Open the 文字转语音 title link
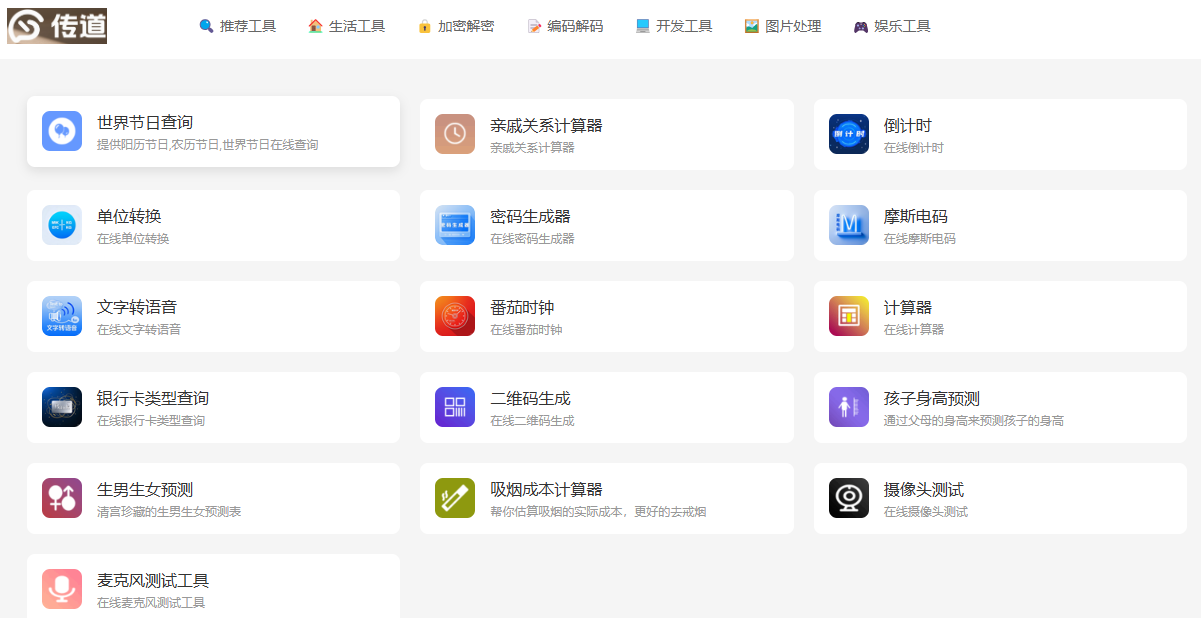The height and width of the screenshot is (618, 1201). [137, 307]
